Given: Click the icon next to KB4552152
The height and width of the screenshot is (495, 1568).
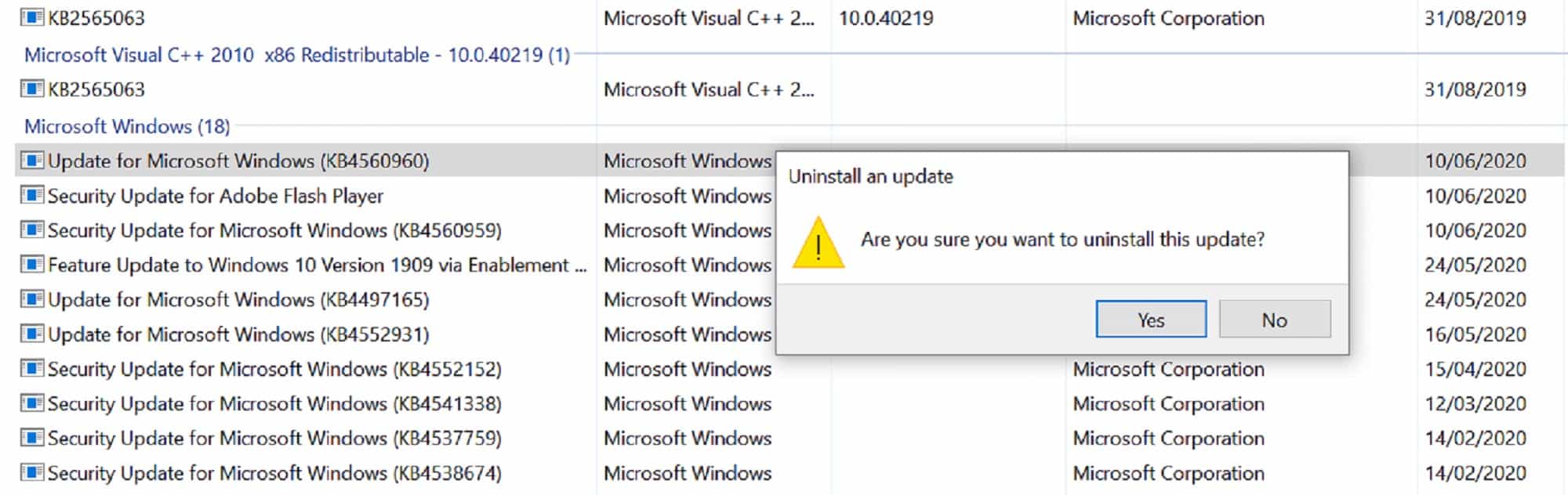Looking at the screenshot, I should point(33,369).
